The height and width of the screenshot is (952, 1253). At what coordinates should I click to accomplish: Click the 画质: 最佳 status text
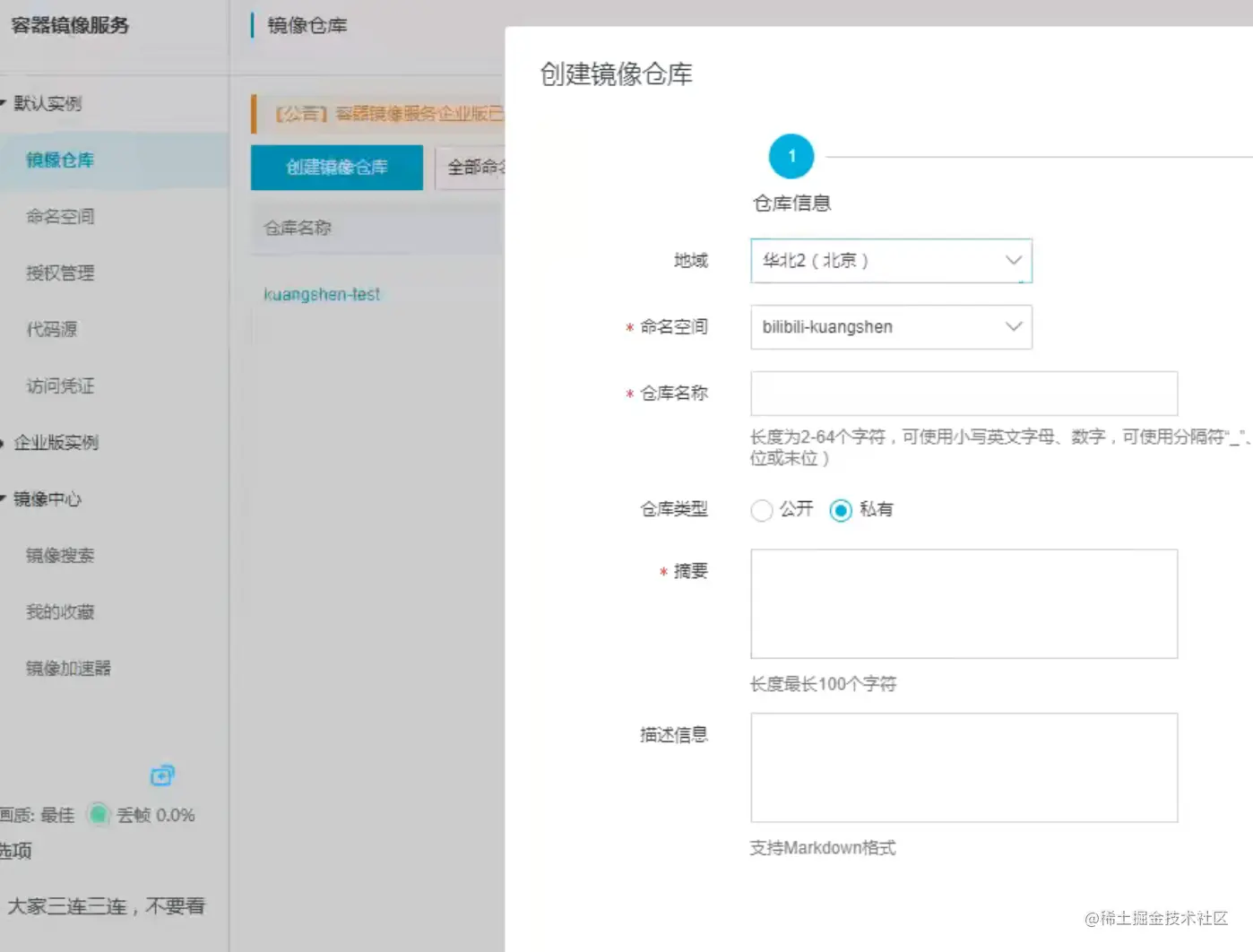pos(38,815)
